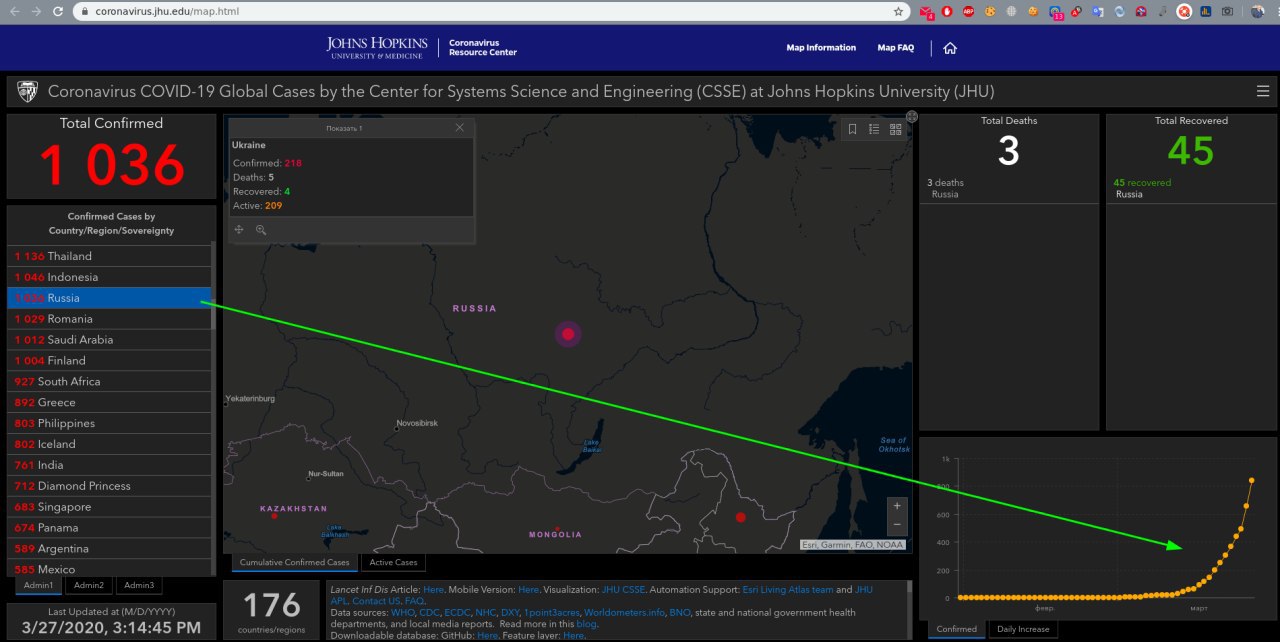Close the Ukraine popup
Viewport: 1280px width, 642px height.
pyautogui.click(x=460, y=128)
